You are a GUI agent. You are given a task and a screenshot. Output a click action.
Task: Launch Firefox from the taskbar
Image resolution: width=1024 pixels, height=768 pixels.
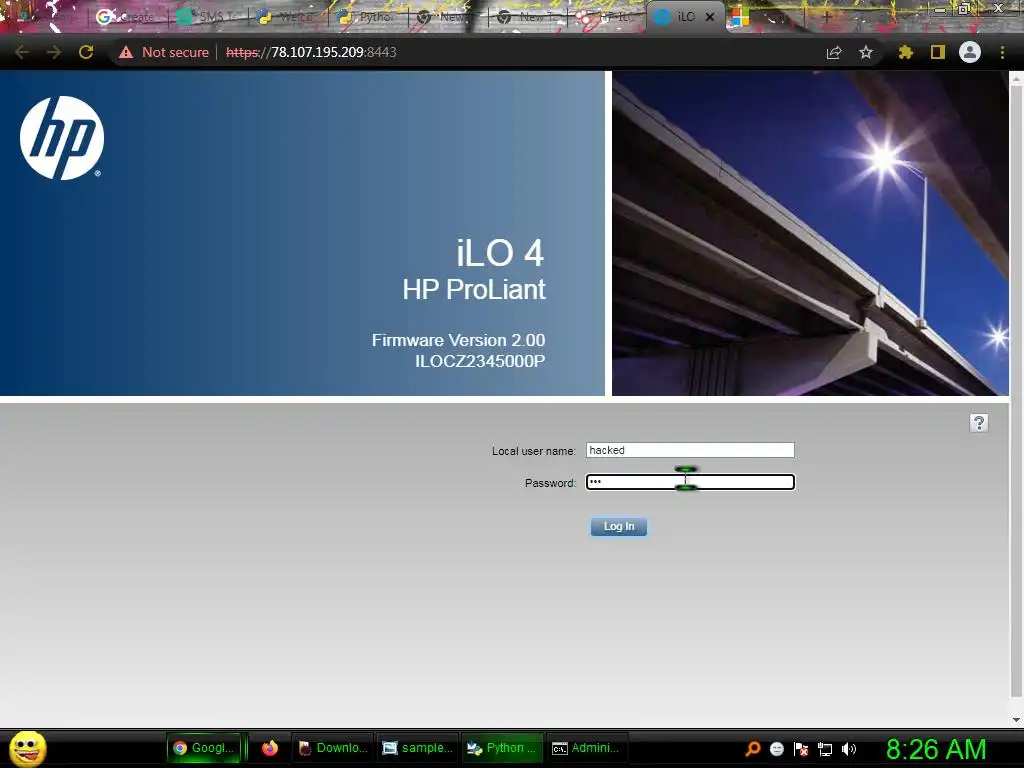pyautogui.click(x=270, y=748)
